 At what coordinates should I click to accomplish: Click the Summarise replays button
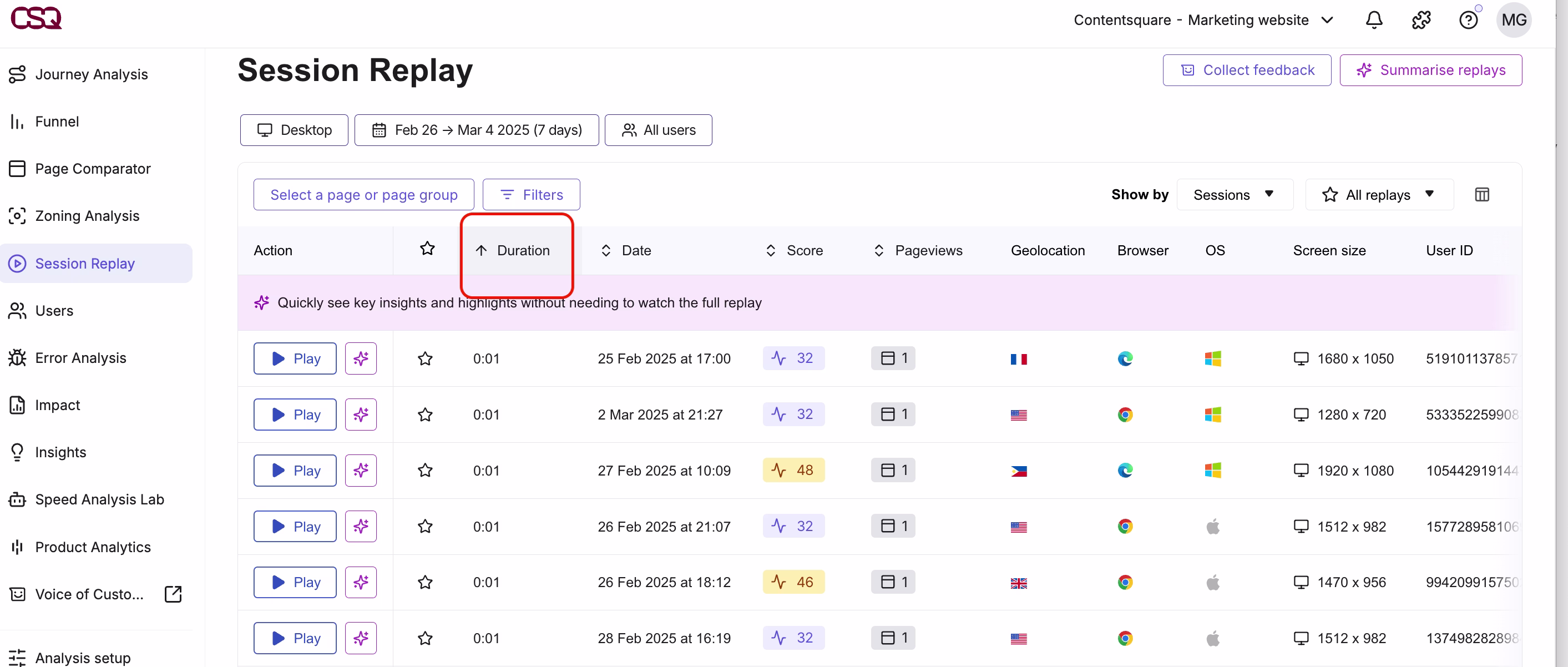[x=1430, y=70]
